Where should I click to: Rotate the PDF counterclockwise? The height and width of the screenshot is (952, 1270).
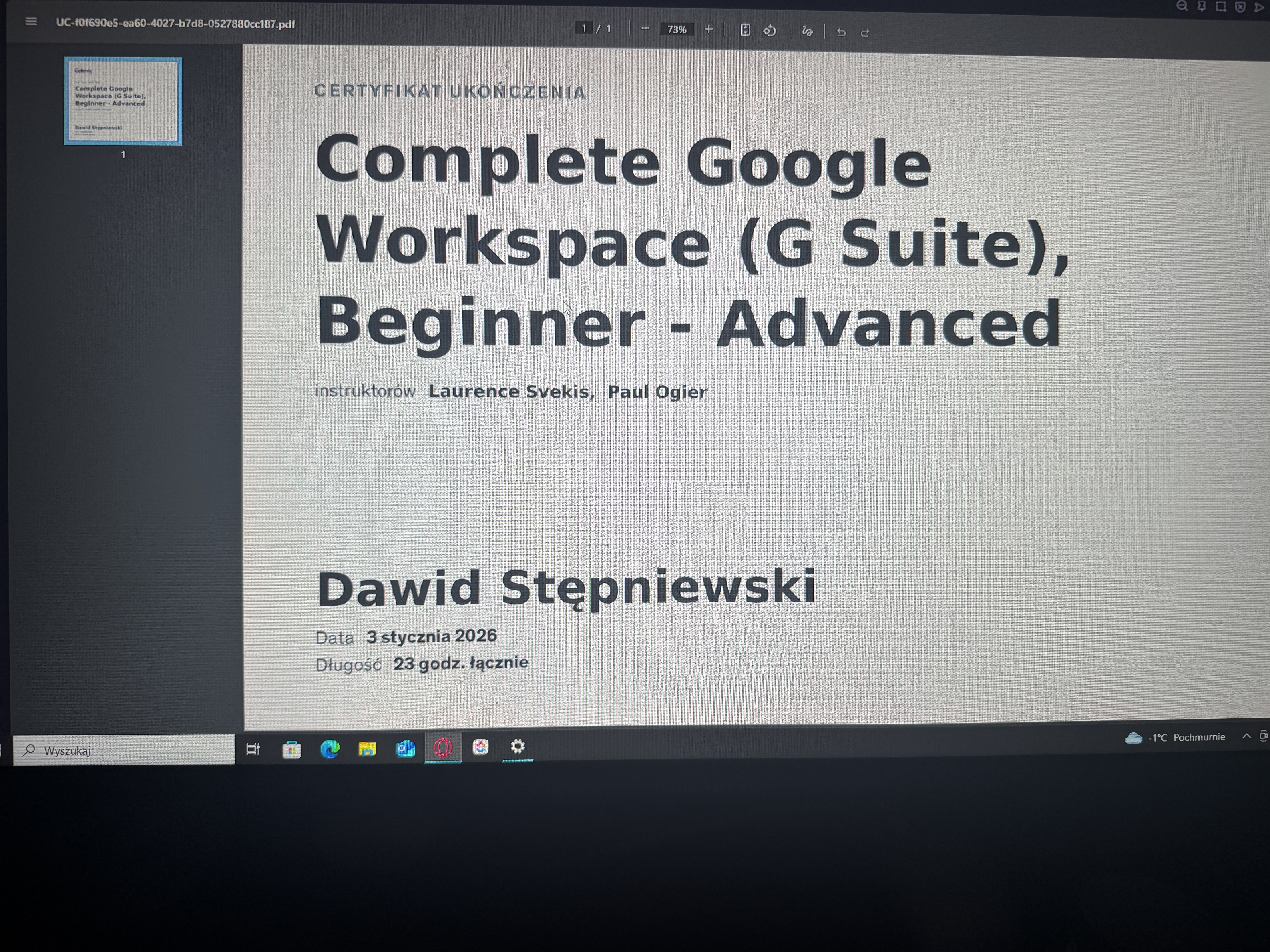769,30
